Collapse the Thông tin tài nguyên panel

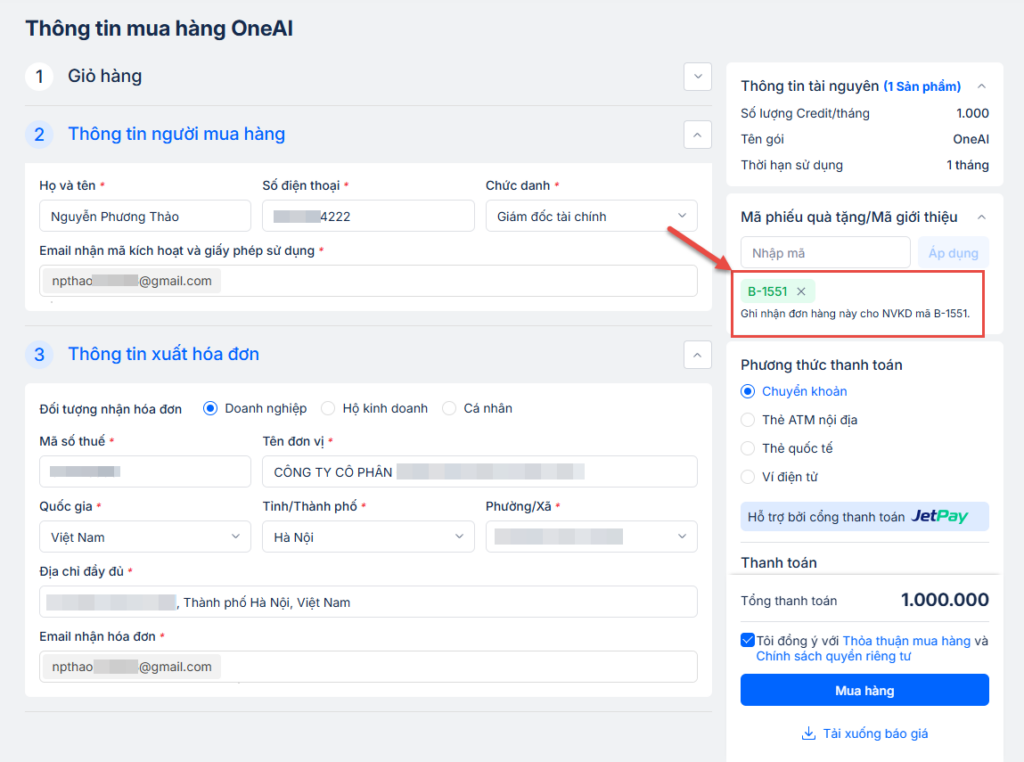981,87
